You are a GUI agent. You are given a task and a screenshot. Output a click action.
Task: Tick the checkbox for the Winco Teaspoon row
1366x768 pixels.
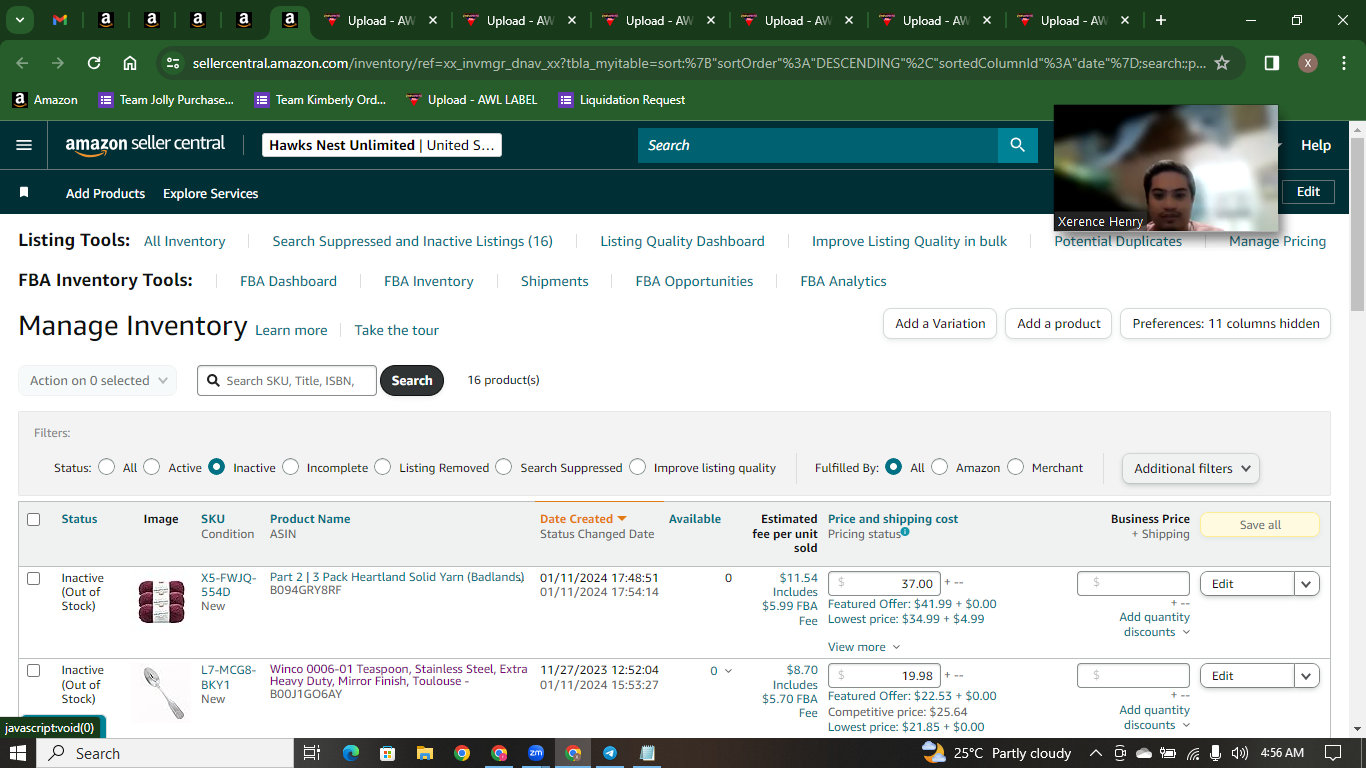(34, 670)
